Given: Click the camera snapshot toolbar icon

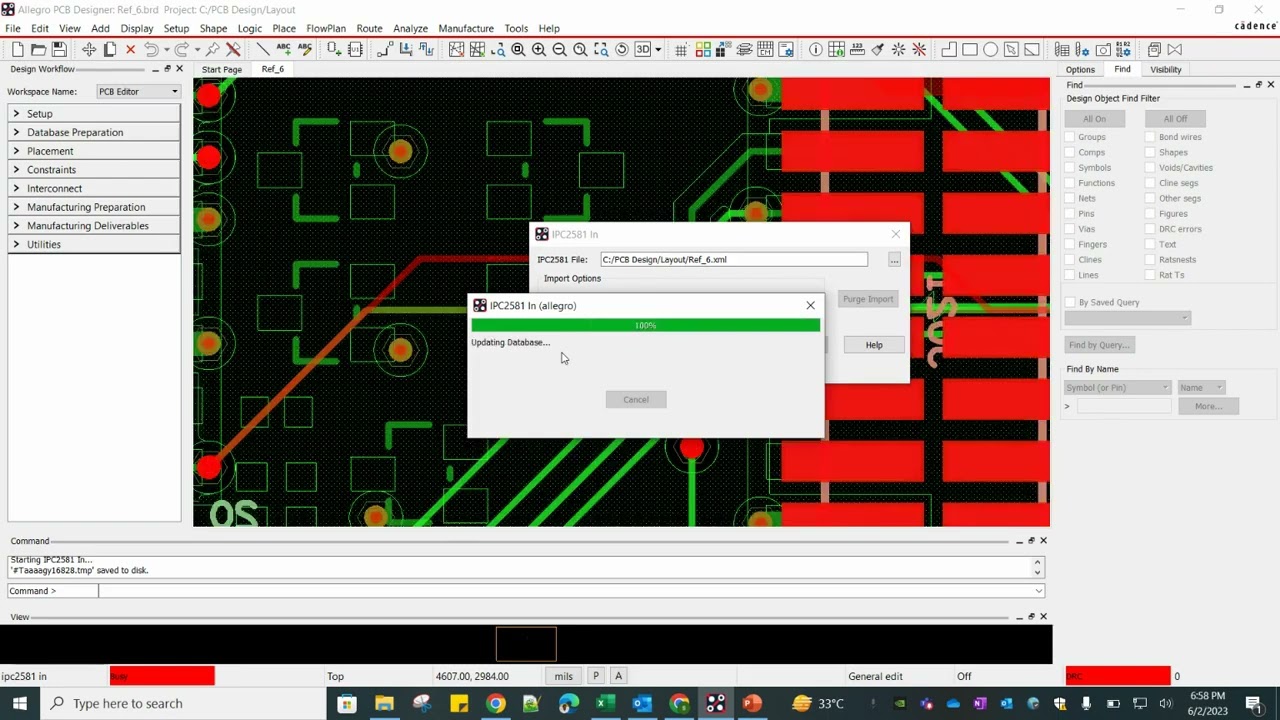Looking at the screenshot, I should pyautogui.click(x=1103, y=49).
